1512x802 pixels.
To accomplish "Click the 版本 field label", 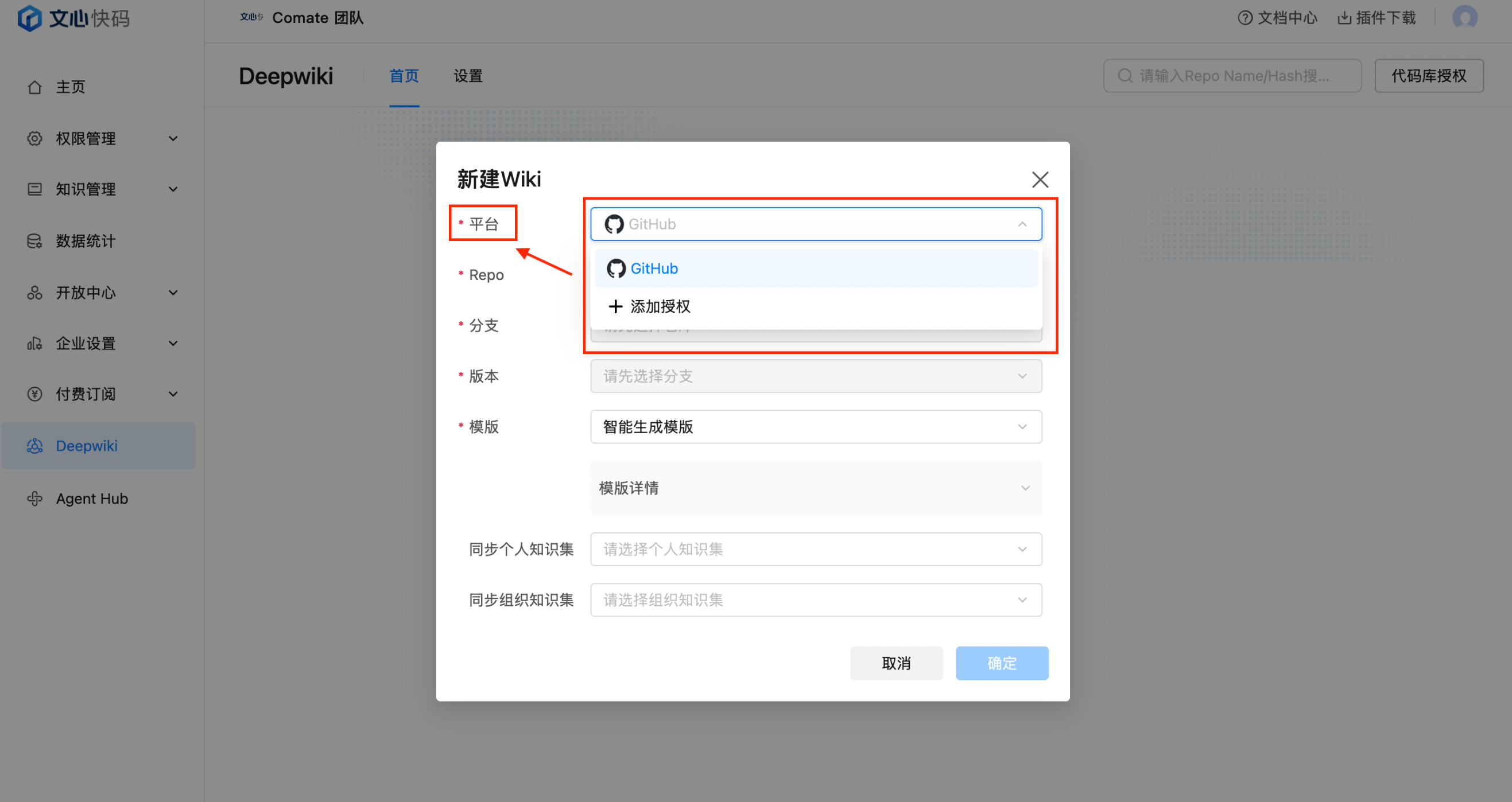I will click(484, 376).
